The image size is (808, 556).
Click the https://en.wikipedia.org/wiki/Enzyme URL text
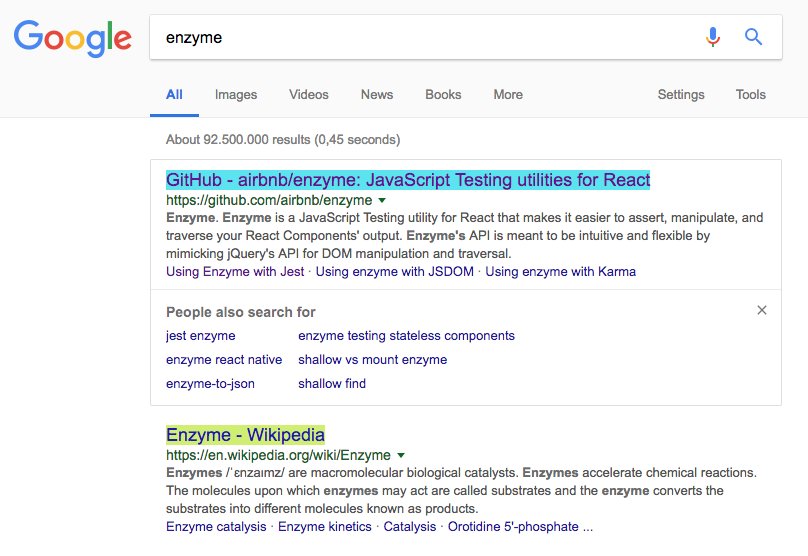(x=278, y=455)
